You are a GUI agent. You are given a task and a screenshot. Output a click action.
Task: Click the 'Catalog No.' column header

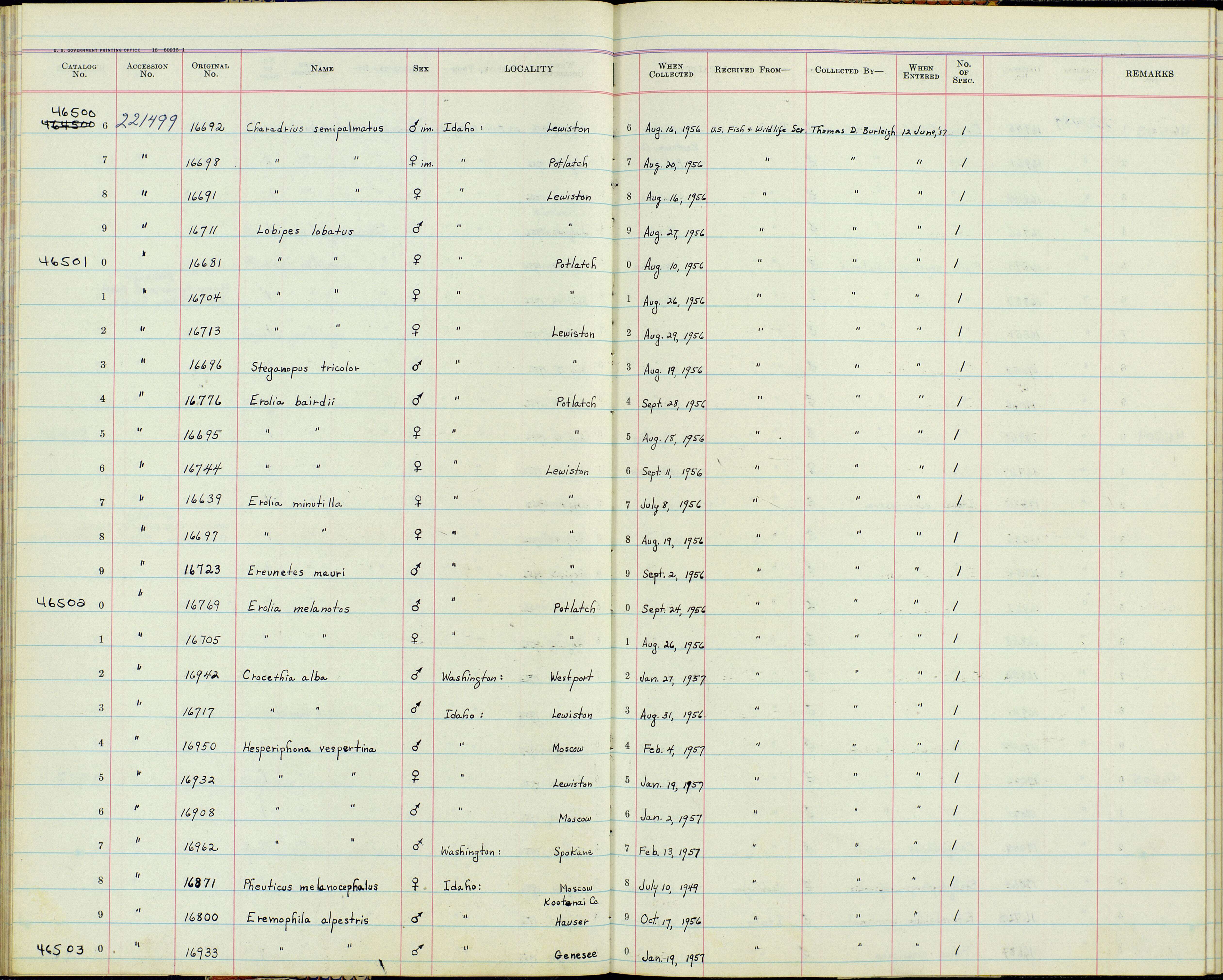pyautogui.click(x=79, y=70)
